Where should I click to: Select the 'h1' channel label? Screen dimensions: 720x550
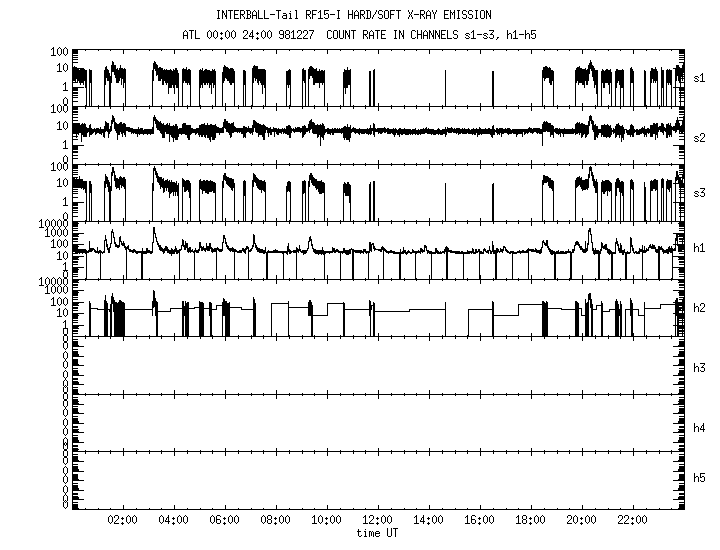pyautogui.click(x=699, y=248)
